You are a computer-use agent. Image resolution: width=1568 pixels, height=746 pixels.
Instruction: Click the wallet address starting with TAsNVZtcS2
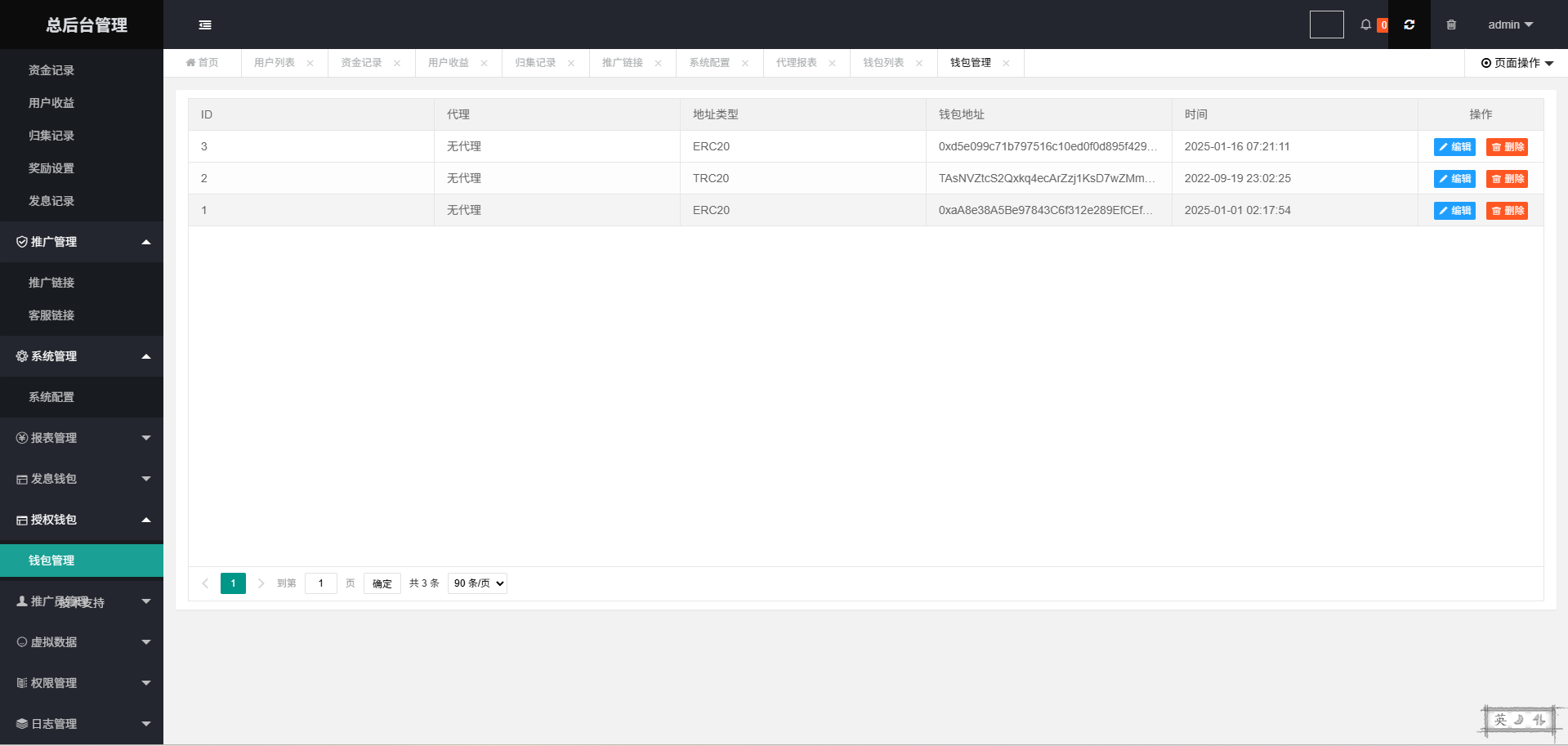(x=1047, y=178)
